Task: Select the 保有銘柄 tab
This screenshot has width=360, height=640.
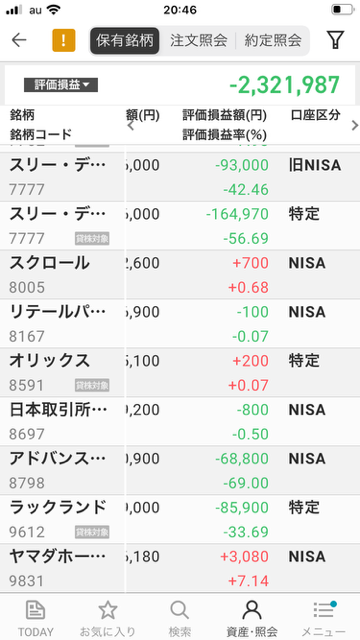Action: [x=124, y=40]
